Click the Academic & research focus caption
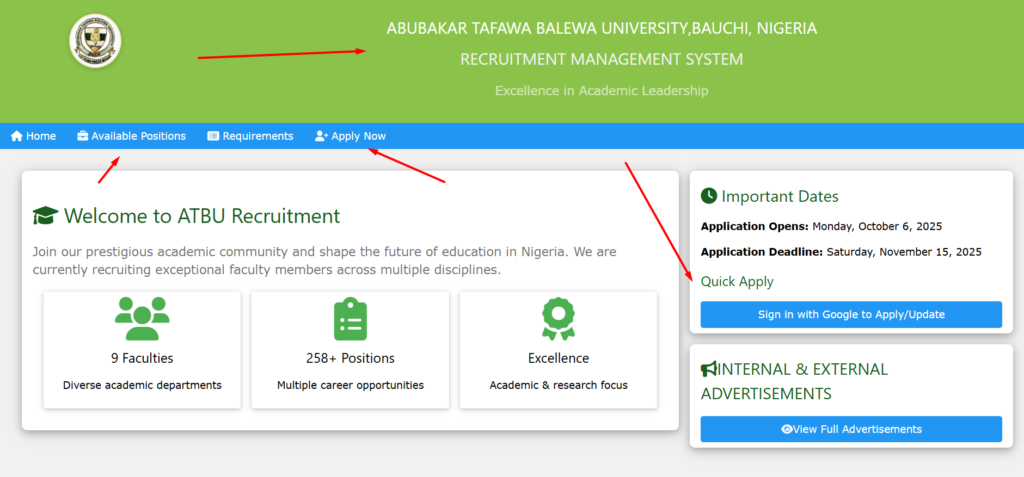Viewport: 1024px width, 477px height. (x=558, y=385)
